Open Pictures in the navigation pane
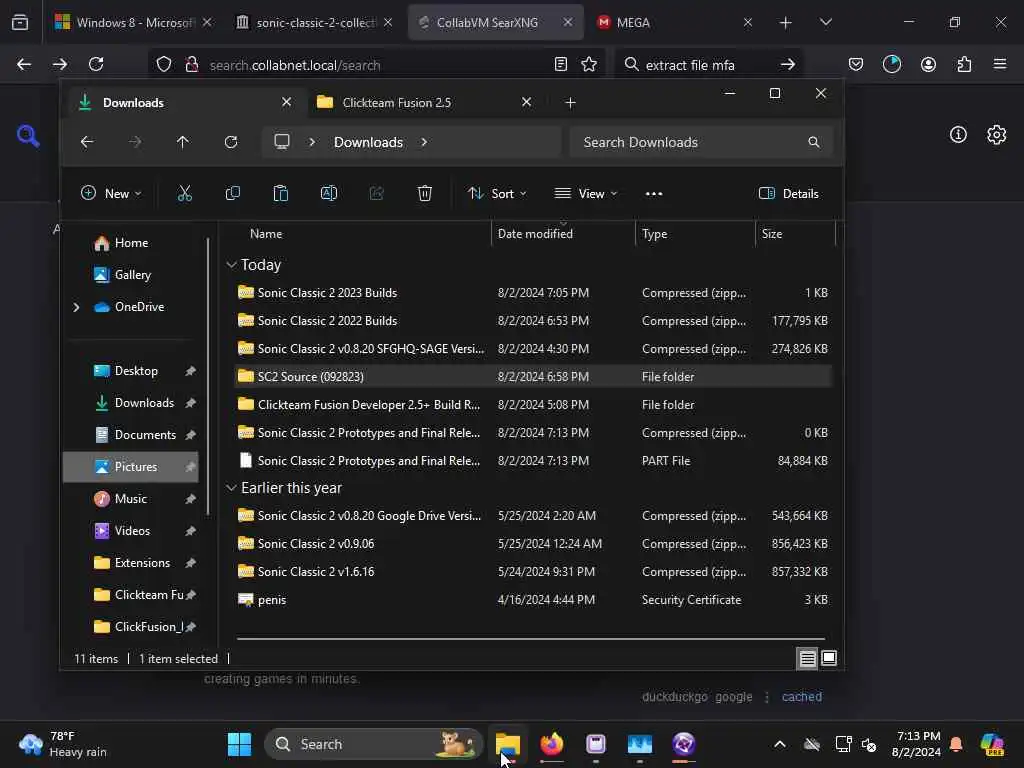 (x=131, y=466)
